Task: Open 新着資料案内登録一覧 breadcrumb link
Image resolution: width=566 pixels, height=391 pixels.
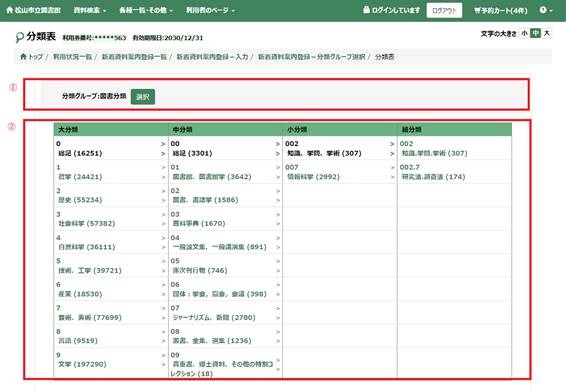Action: coord(134,57)
